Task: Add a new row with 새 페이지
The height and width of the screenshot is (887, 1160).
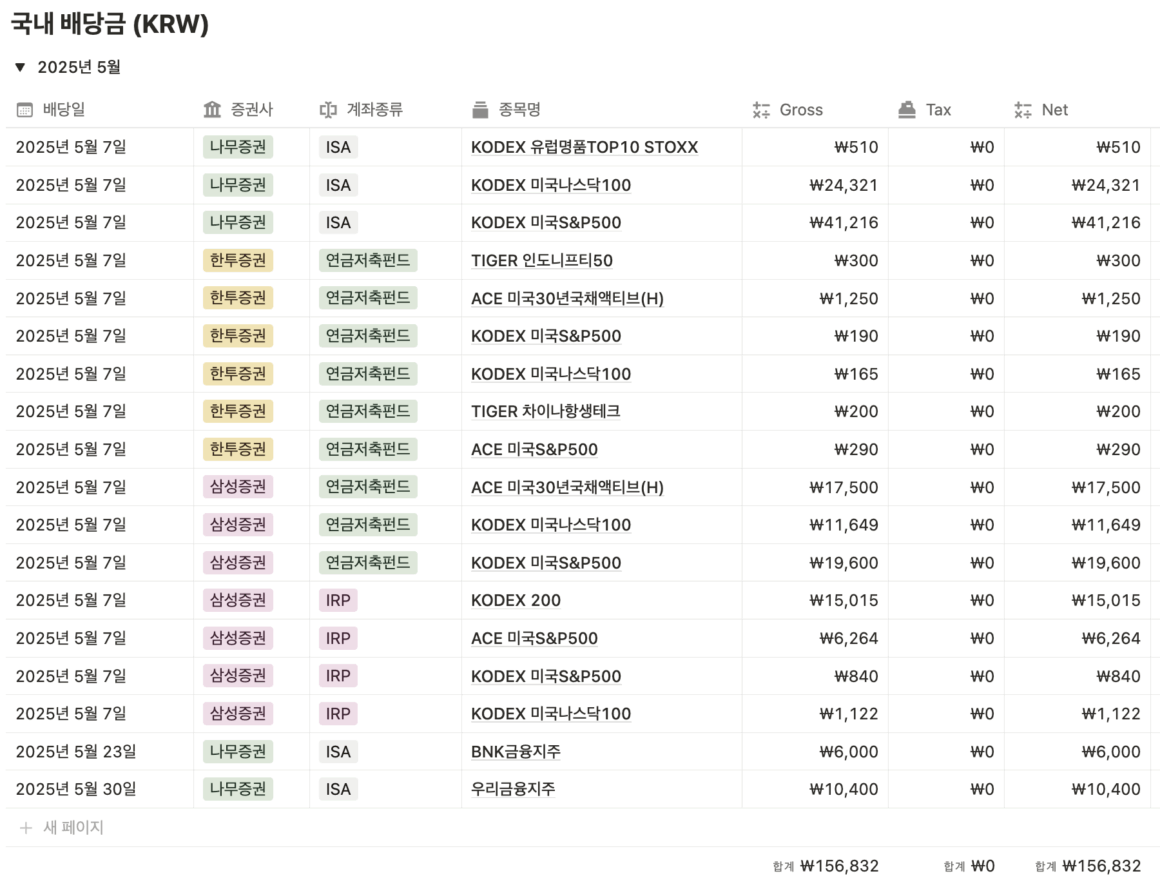Action: 61,828
